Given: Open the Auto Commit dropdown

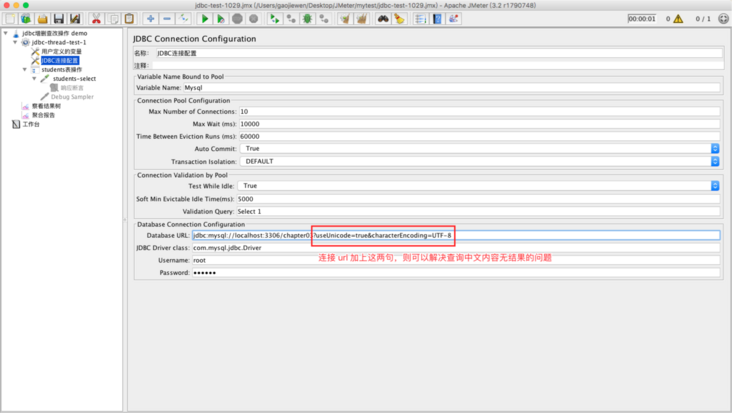Looking at the screenshot, I should pyautogui.click(x=714, y=148).
